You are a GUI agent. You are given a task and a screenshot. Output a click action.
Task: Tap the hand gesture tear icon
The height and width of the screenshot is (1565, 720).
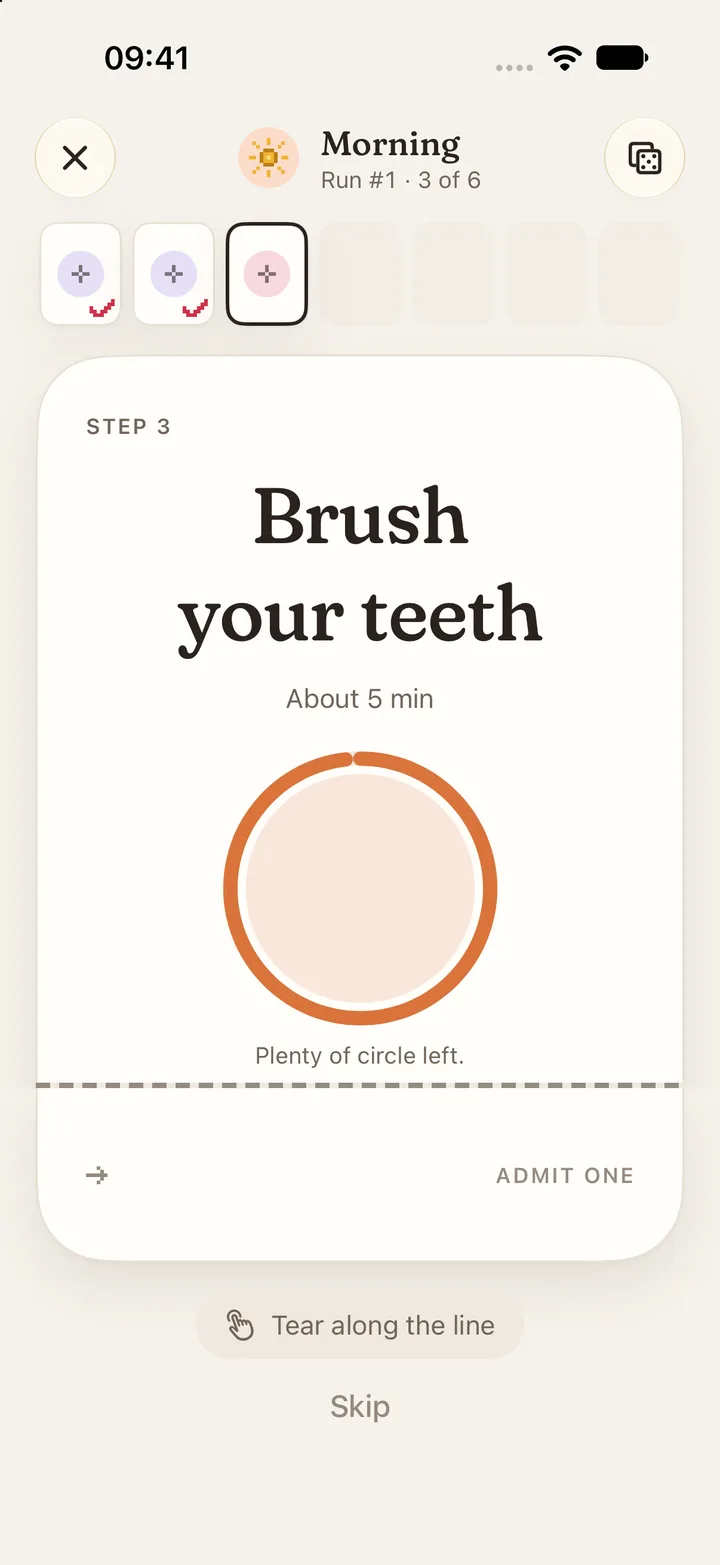tap(240, 1326)
